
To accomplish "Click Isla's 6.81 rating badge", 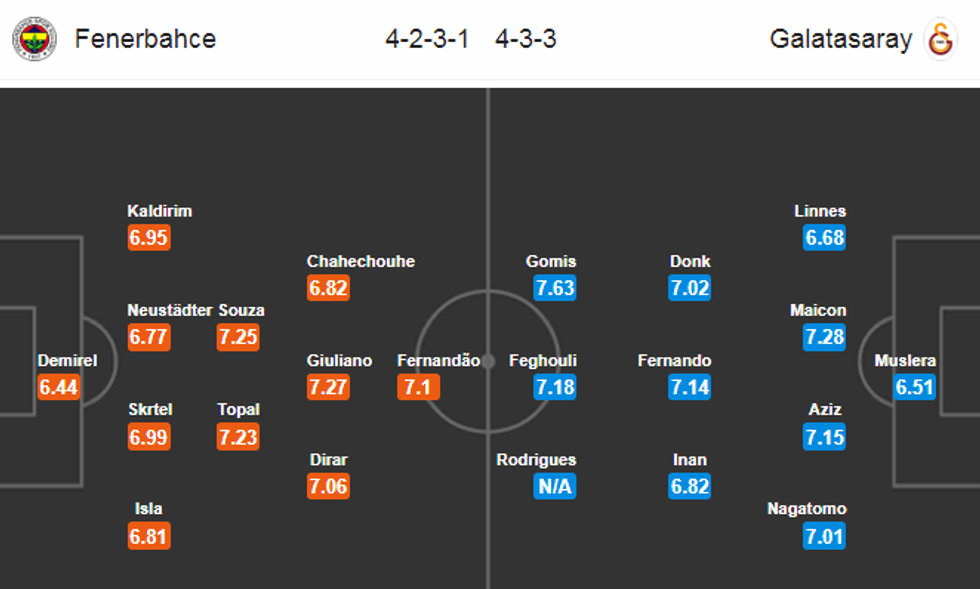I will (149, 536).
